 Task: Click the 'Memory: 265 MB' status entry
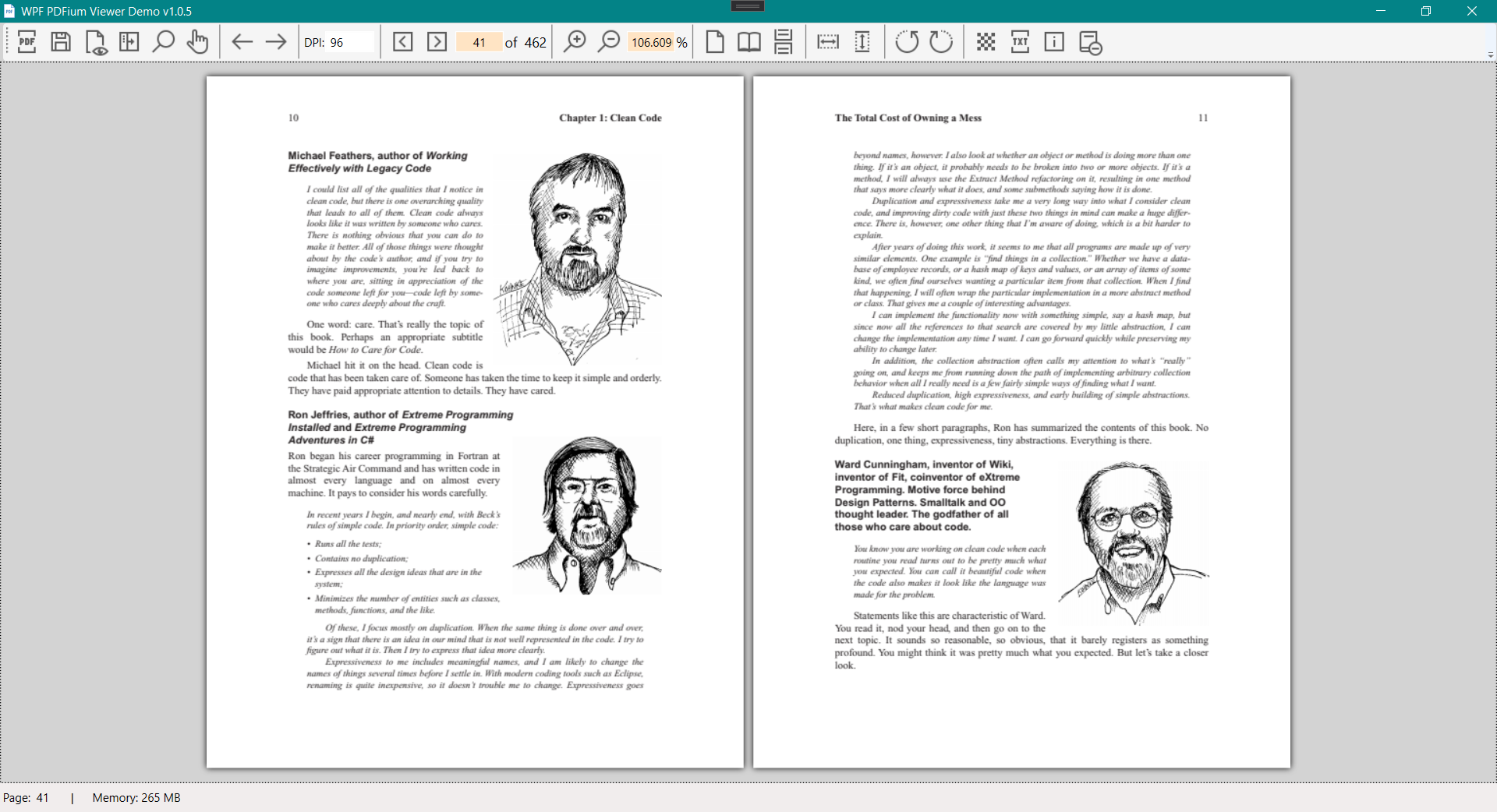pyautogui.click(x=136, y=797)
